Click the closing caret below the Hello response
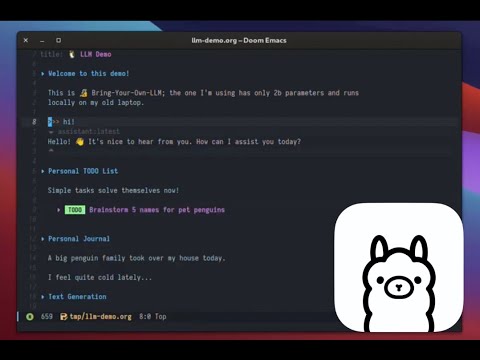This screenshot has width=480, height=360. coord(51,150)
